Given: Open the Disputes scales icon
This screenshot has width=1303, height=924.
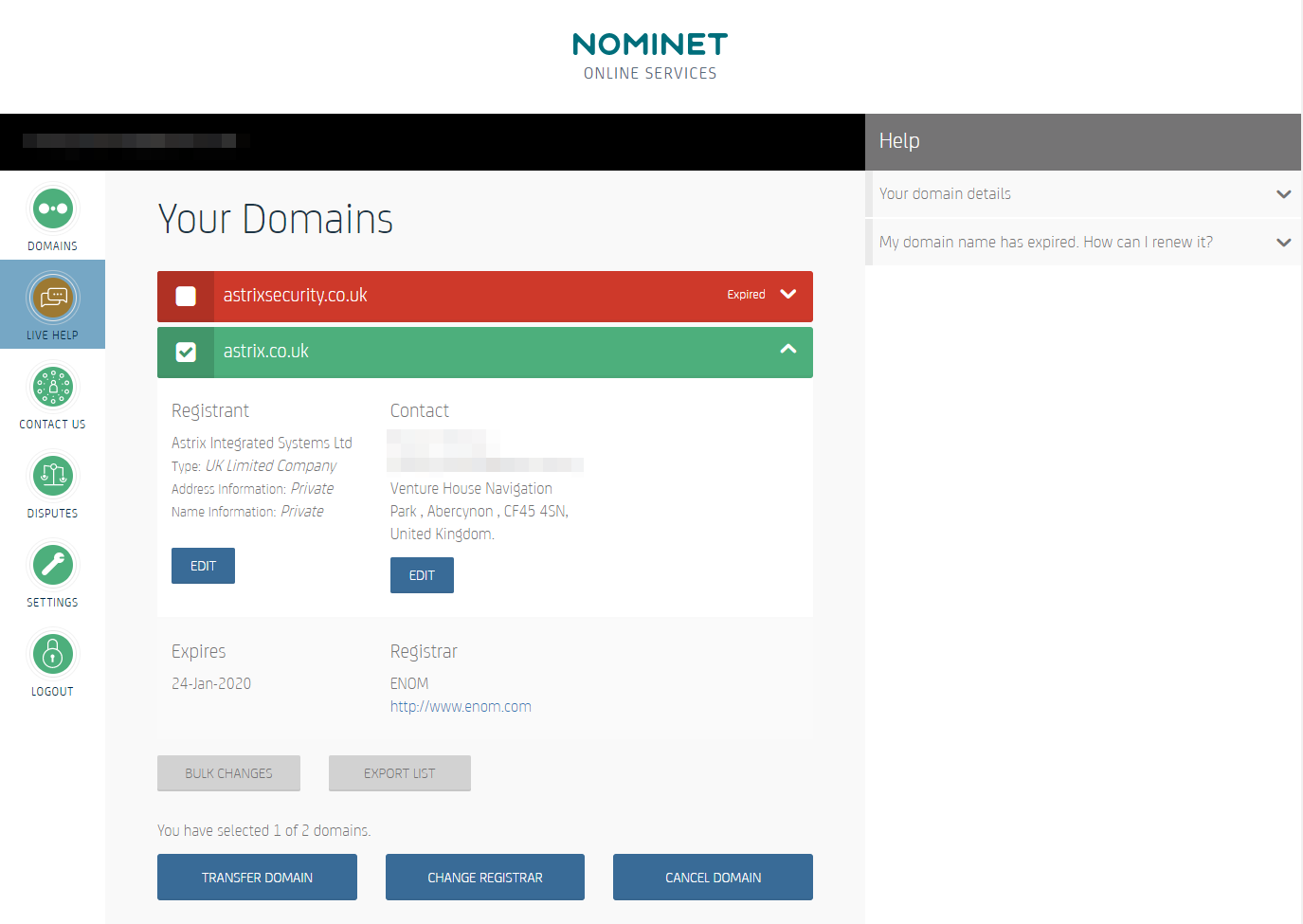Looking at the screenshot, I should [53, 476].
